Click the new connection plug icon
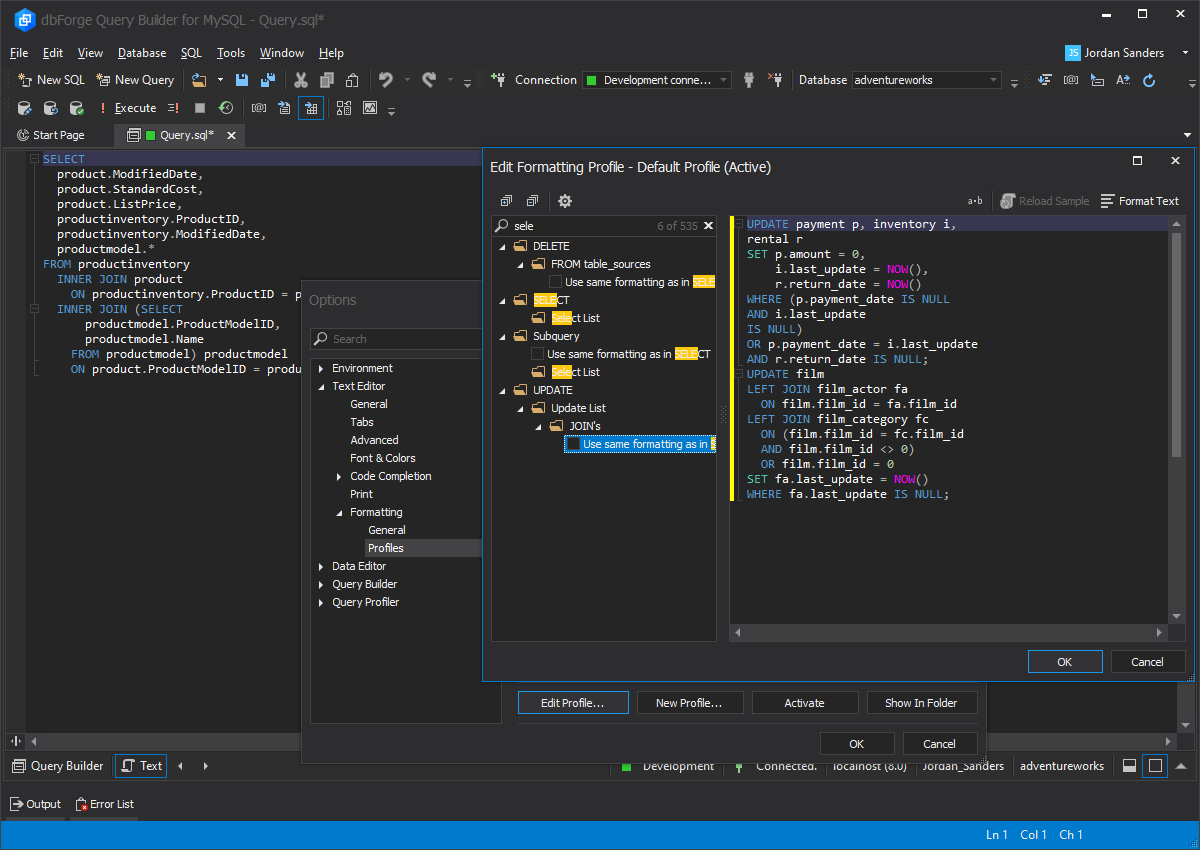 point(497,80)
